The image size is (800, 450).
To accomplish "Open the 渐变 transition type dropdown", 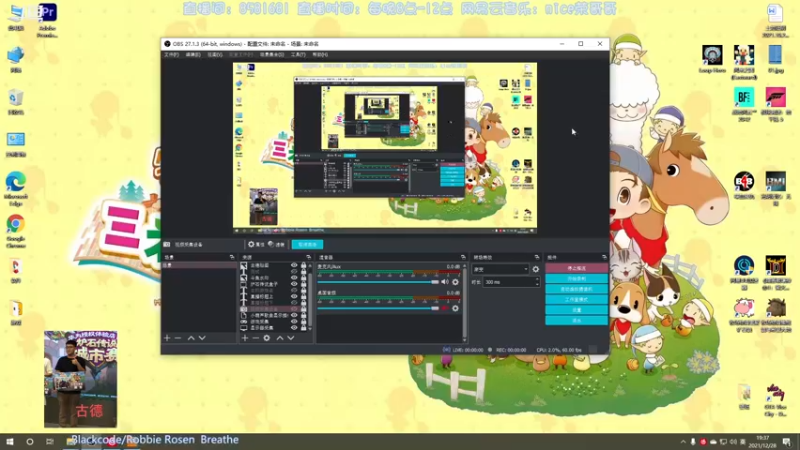I will (501, 269).
